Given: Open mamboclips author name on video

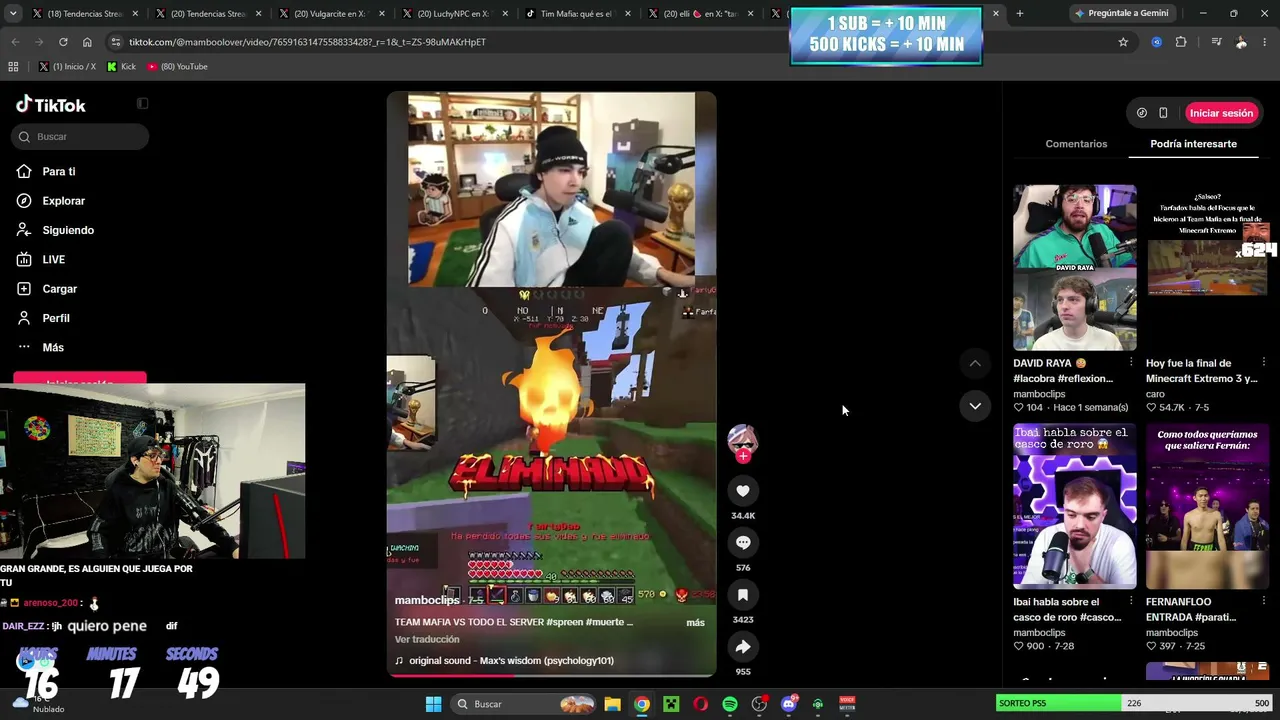Looking at the screenshot, I should pos(427,600).
